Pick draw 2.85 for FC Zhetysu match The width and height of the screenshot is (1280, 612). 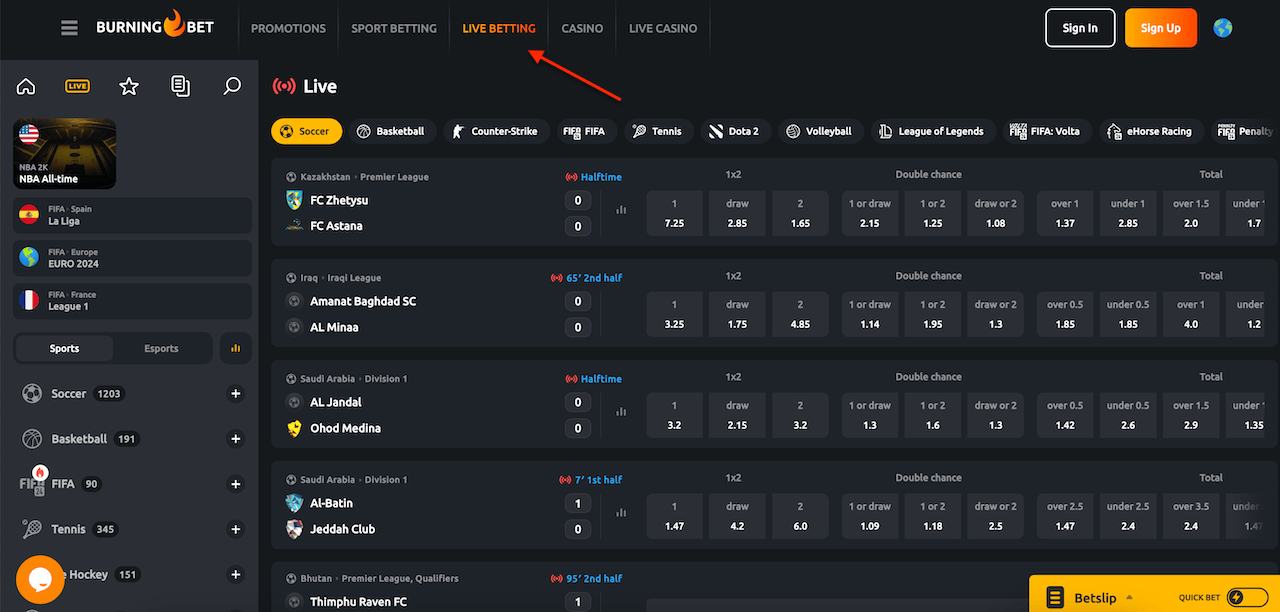point(737,213)
